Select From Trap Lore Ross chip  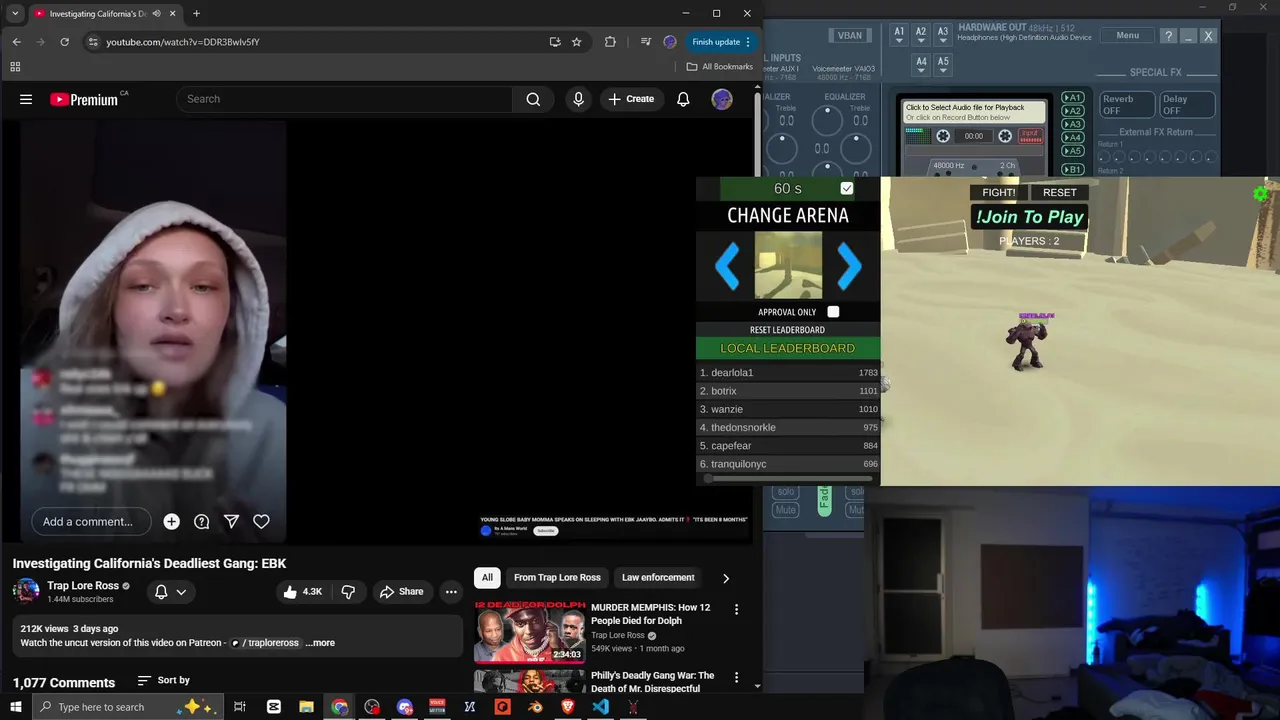pyautogui.click(x=557, y=577)
